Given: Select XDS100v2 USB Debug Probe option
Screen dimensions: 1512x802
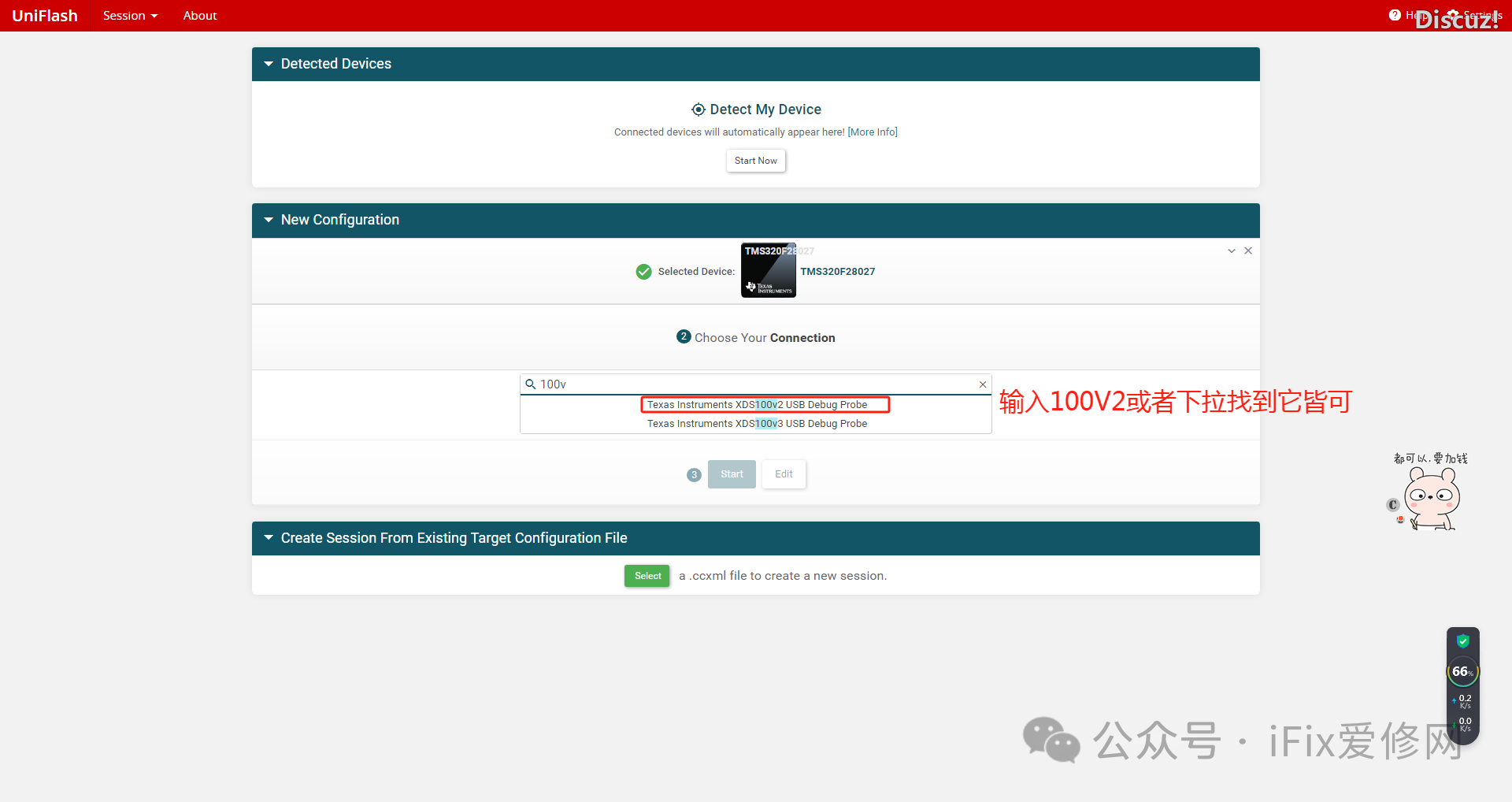Looking at the screenshot, I should pyautogui.click(x=757, y=405).
